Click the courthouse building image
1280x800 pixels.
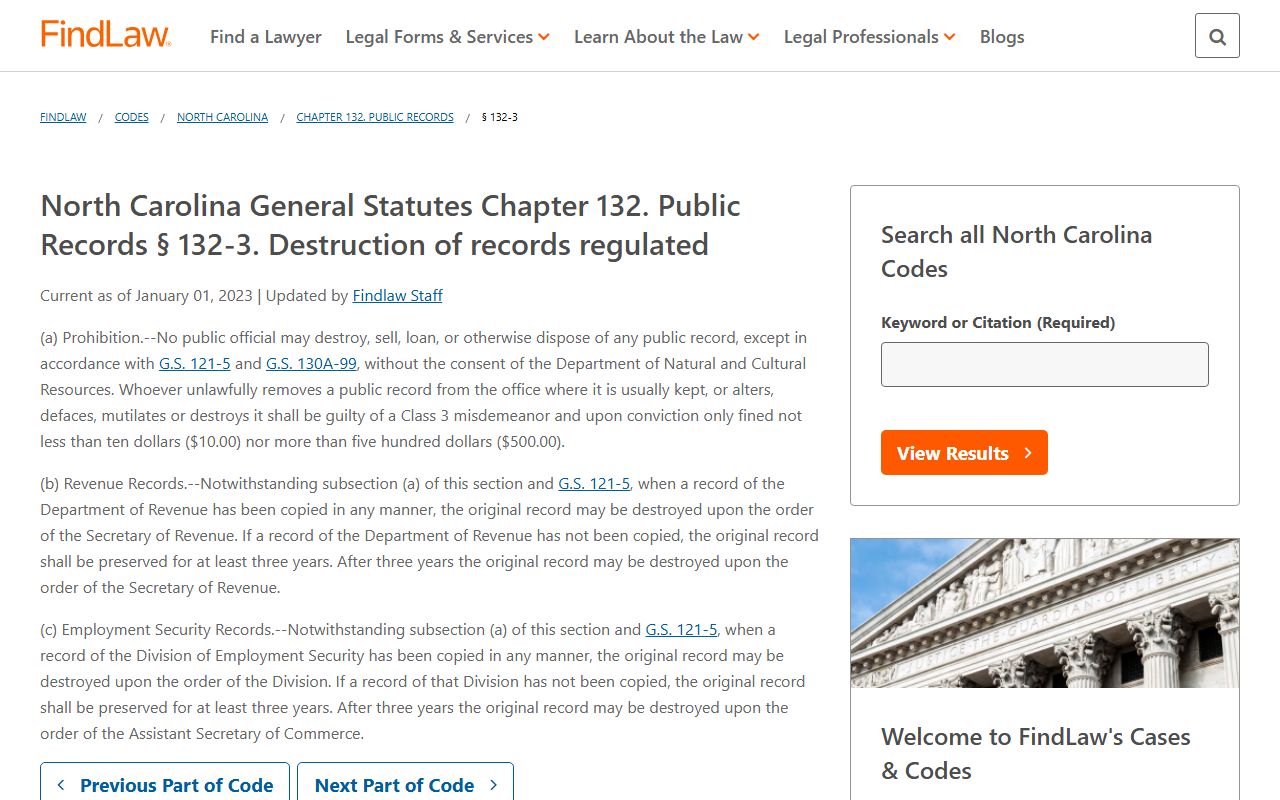coord(1045,613)
